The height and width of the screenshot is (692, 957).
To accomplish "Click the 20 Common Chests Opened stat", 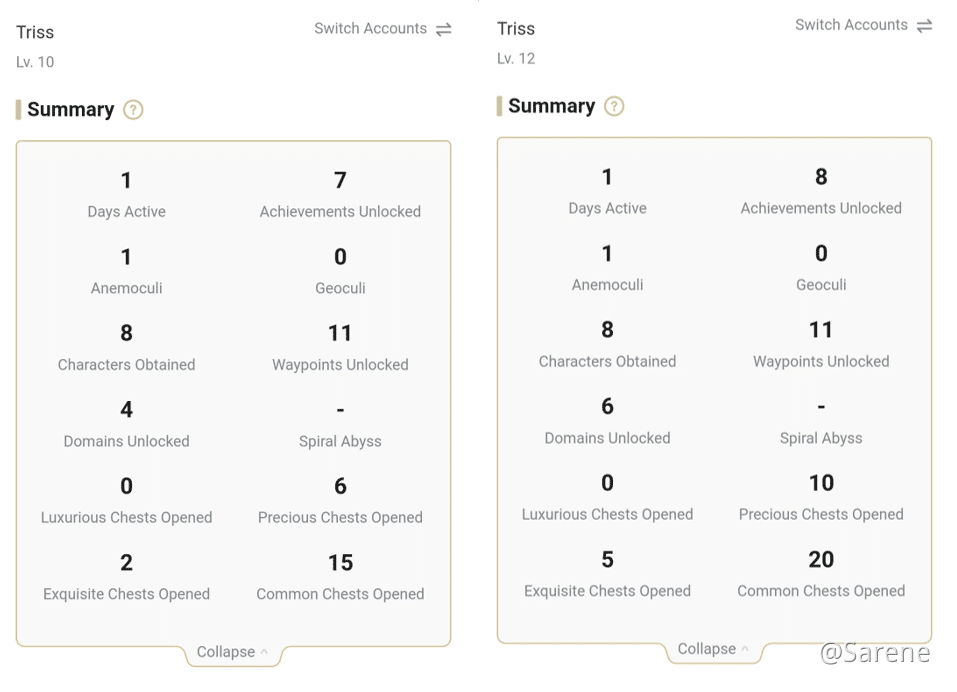I will pos(821,574).
